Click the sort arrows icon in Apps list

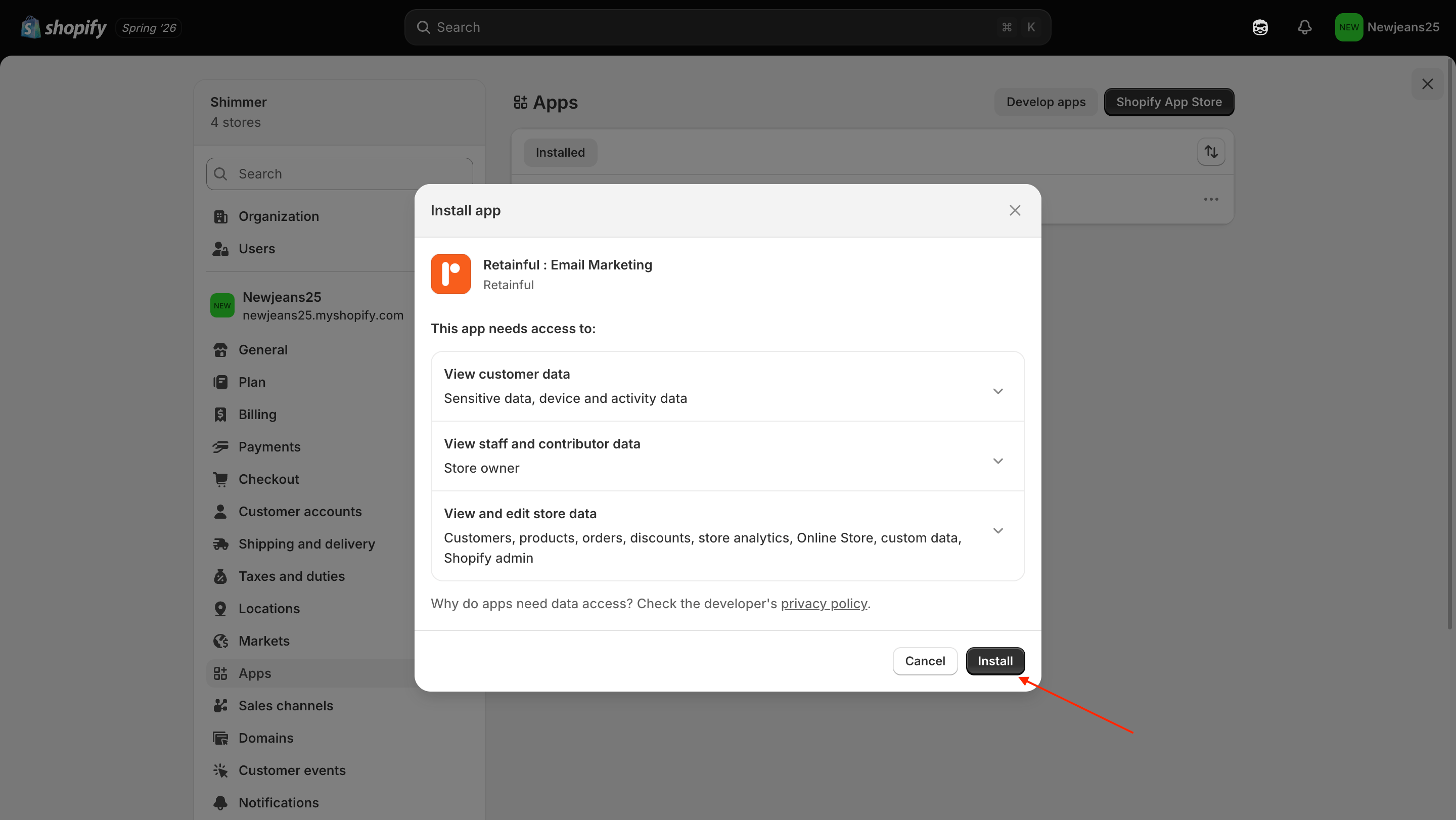(1211, 152)
